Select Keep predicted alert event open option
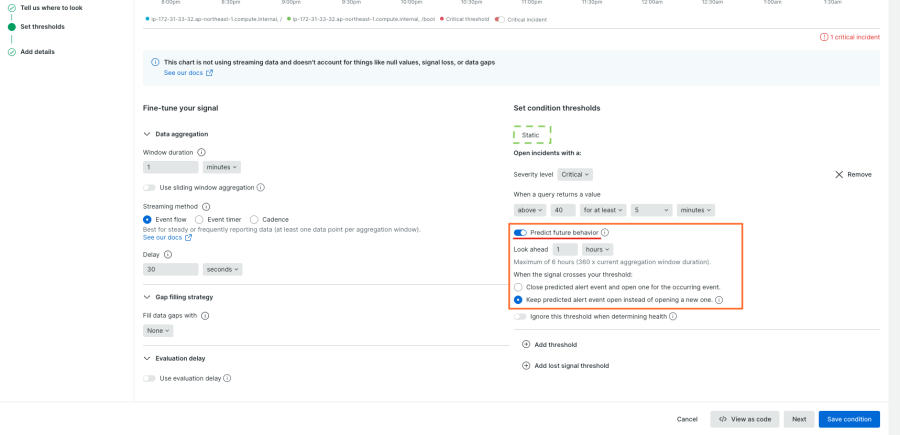Screen dimensions: 900x435 point(518,300)
